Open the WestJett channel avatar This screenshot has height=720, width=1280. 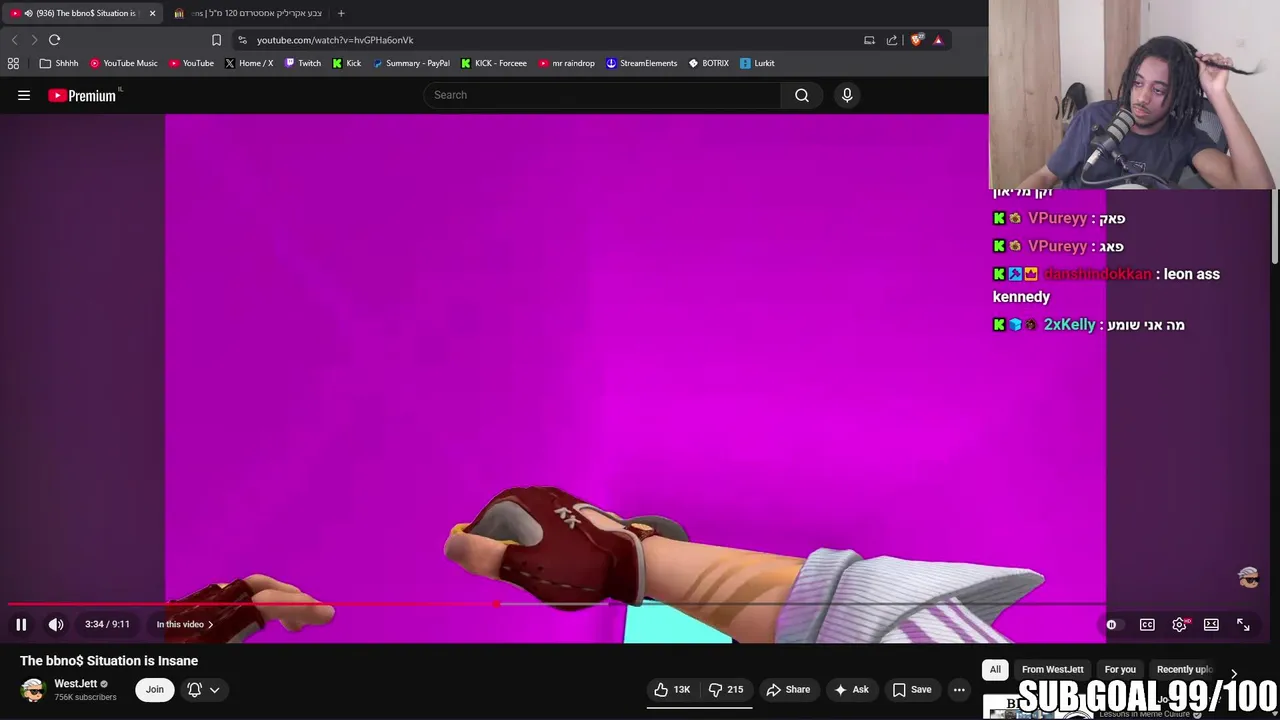tap(33, 690)
